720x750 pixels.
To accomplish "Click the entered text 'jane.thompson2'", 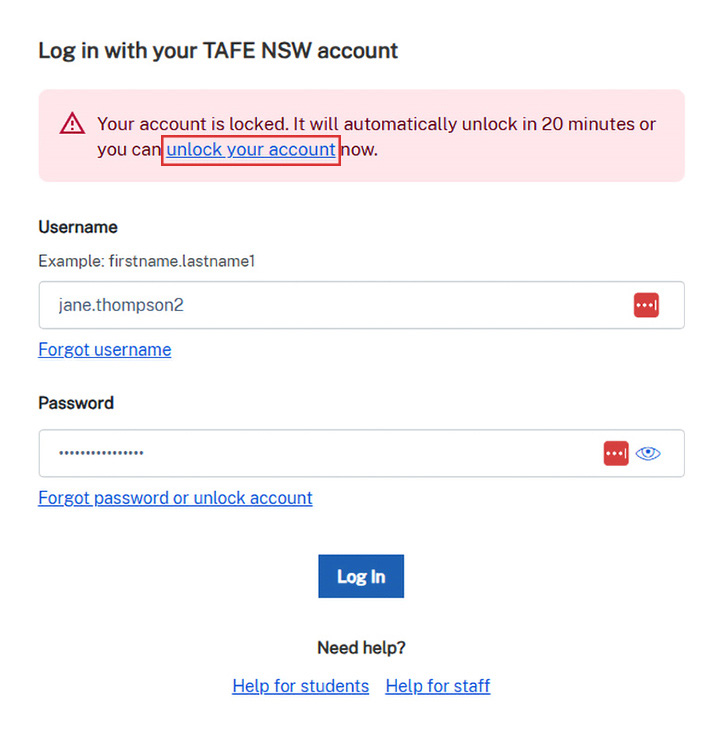I will coord(121,305).
